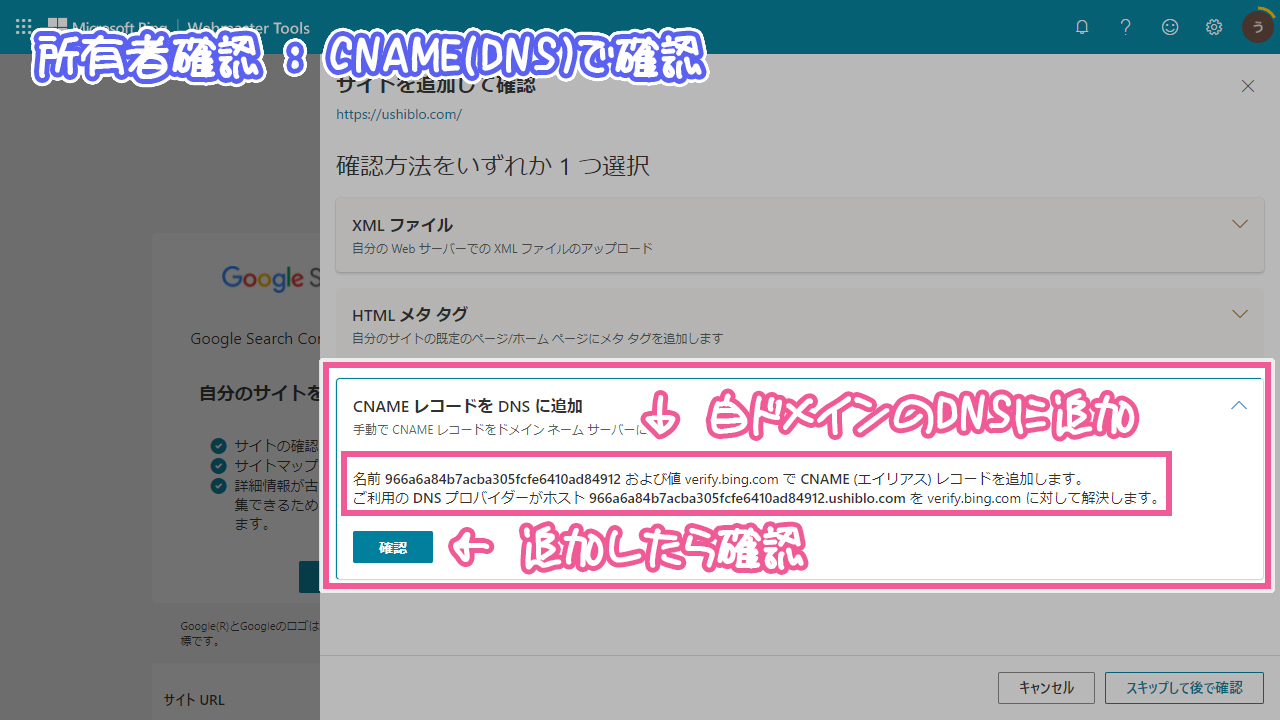Collapse the CNAME レコード section chevron
The width and height of the screenshot is (1280, 720).
(x=1239, y=406)
